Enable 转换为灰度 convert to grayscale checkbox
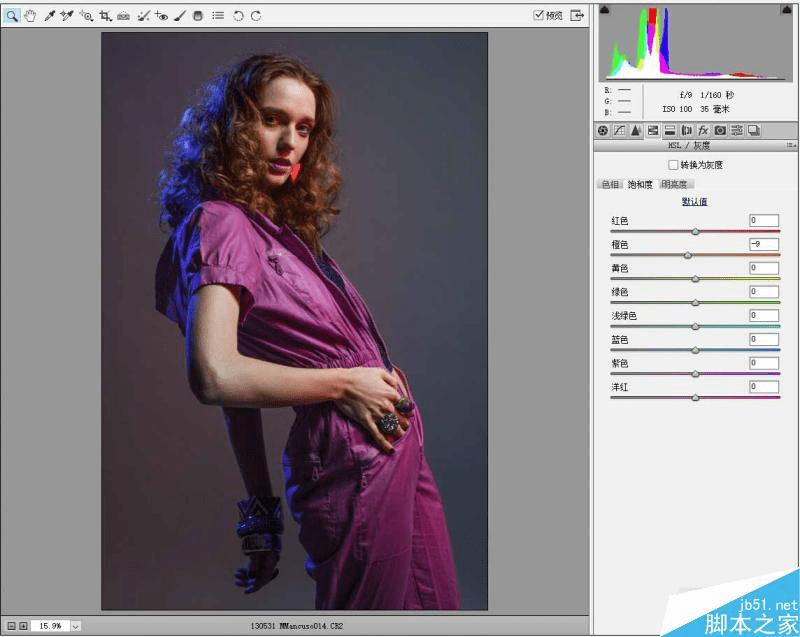This screenshot has height=637, width=800. point(672,165)
